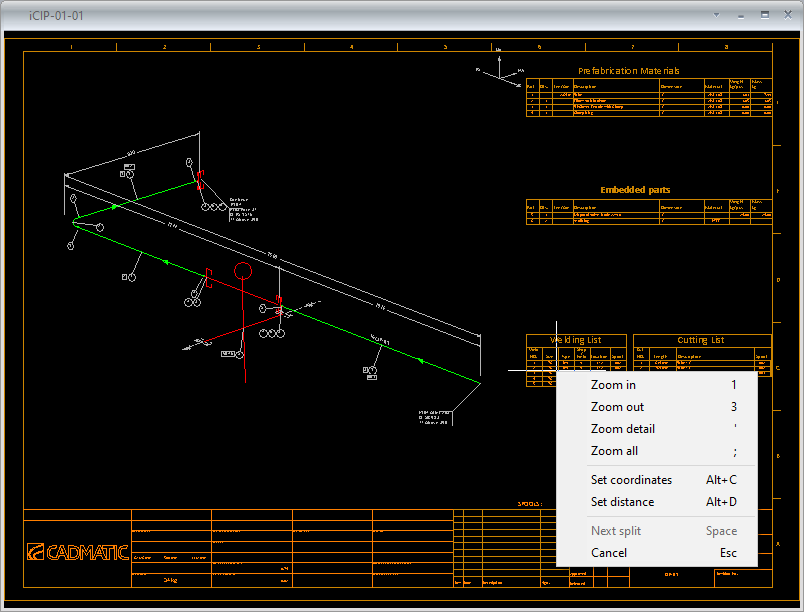Select the large red circle symbol on pipe

pos(243,271)
